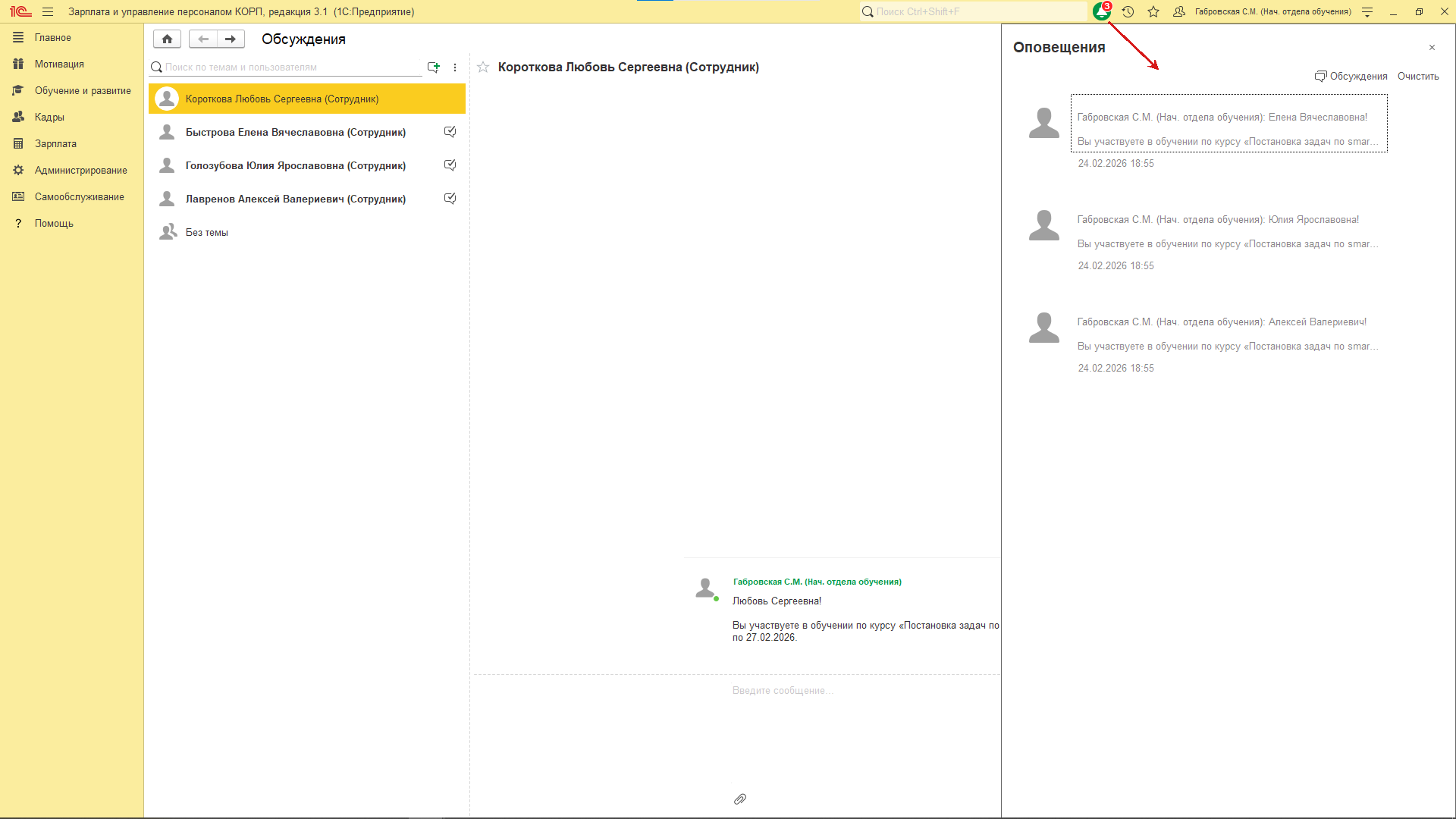Open the main hamburger menu
This screenshot has height=819, width=1456.
click(48, 12)
